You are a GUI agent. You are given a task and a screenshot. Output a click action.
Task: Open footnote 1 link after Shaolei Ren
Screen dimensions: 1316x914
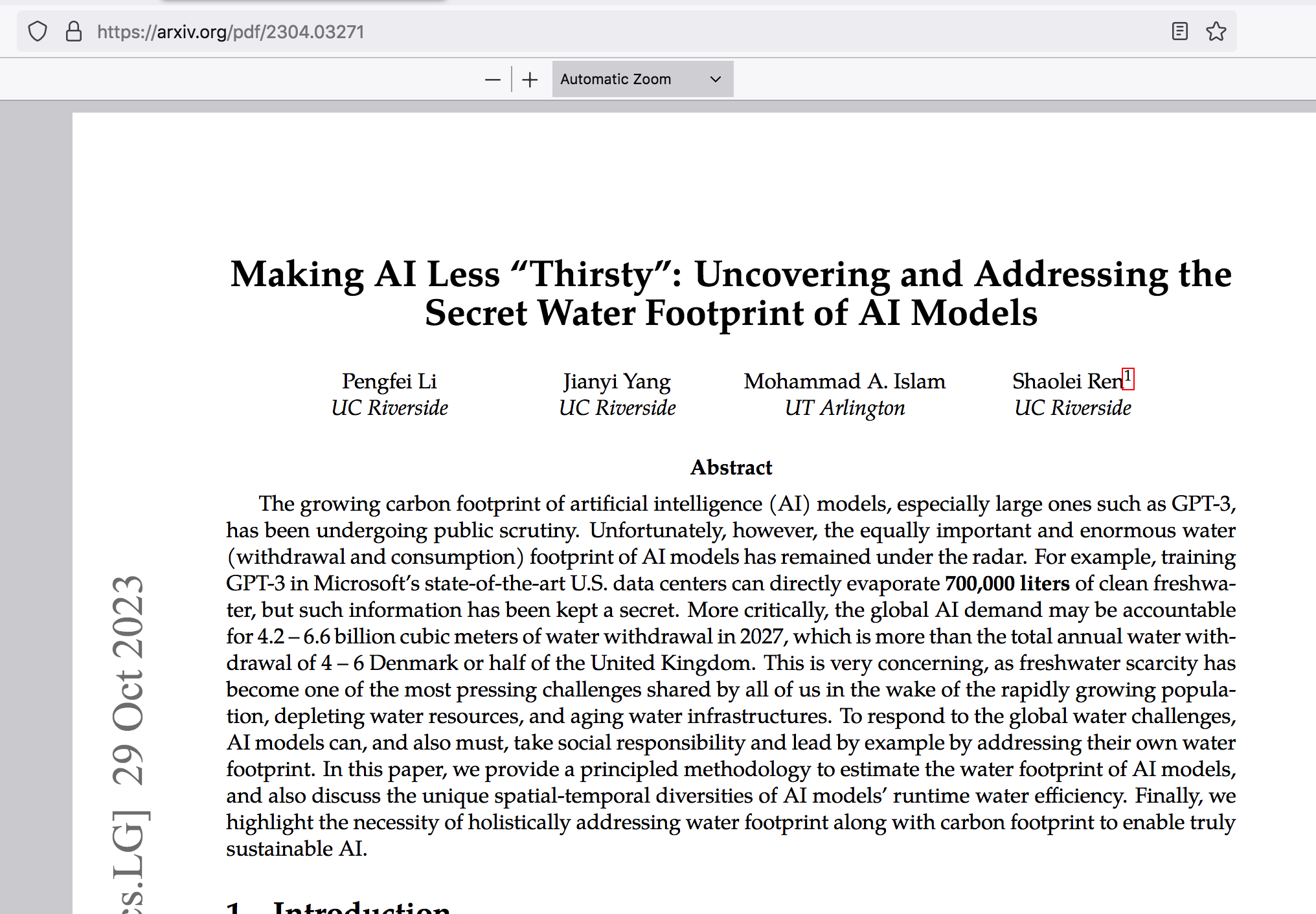(1128, 378)
